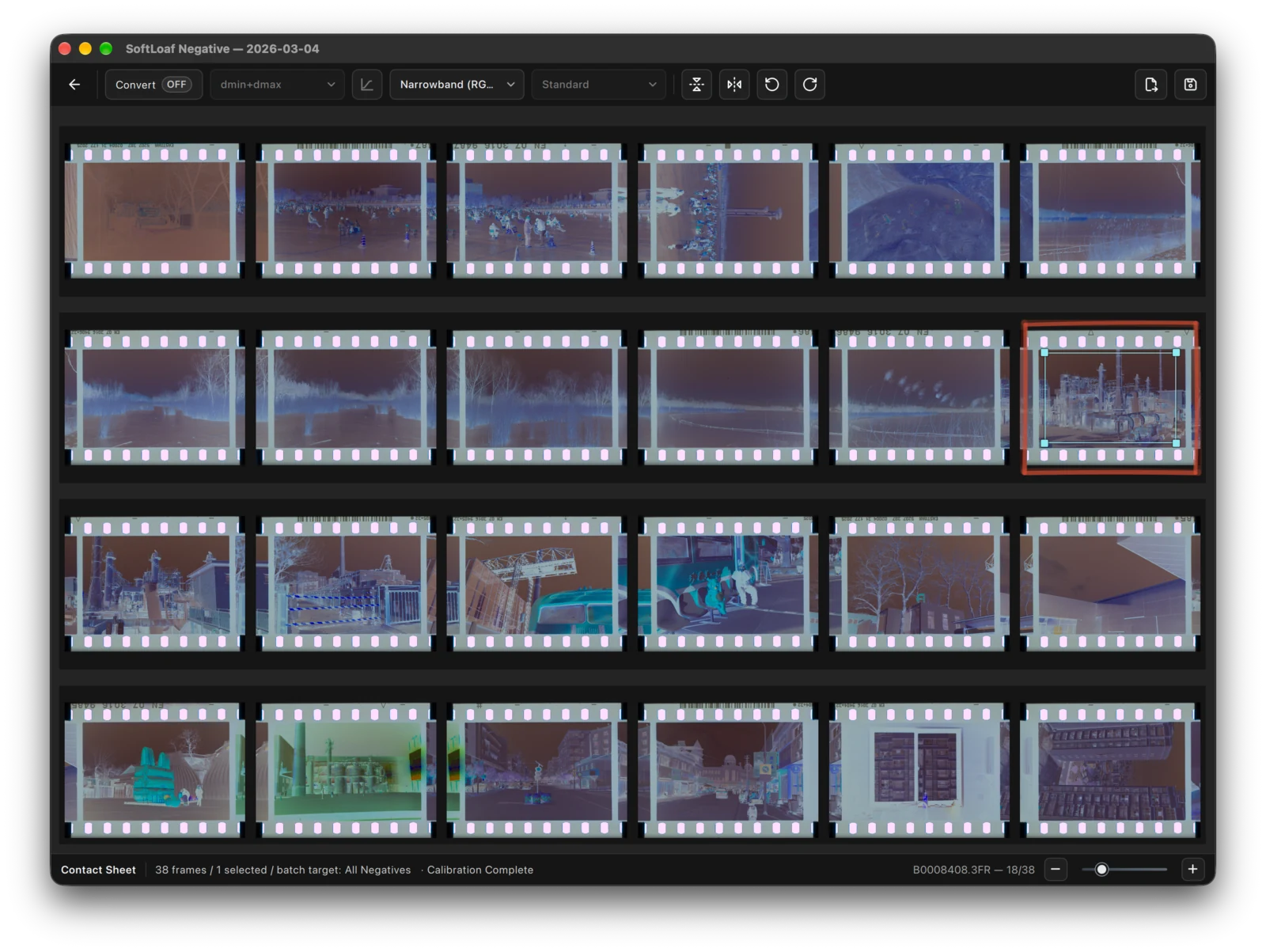
Task: Select the fourth frame of the bottom row
Action: 728,770
